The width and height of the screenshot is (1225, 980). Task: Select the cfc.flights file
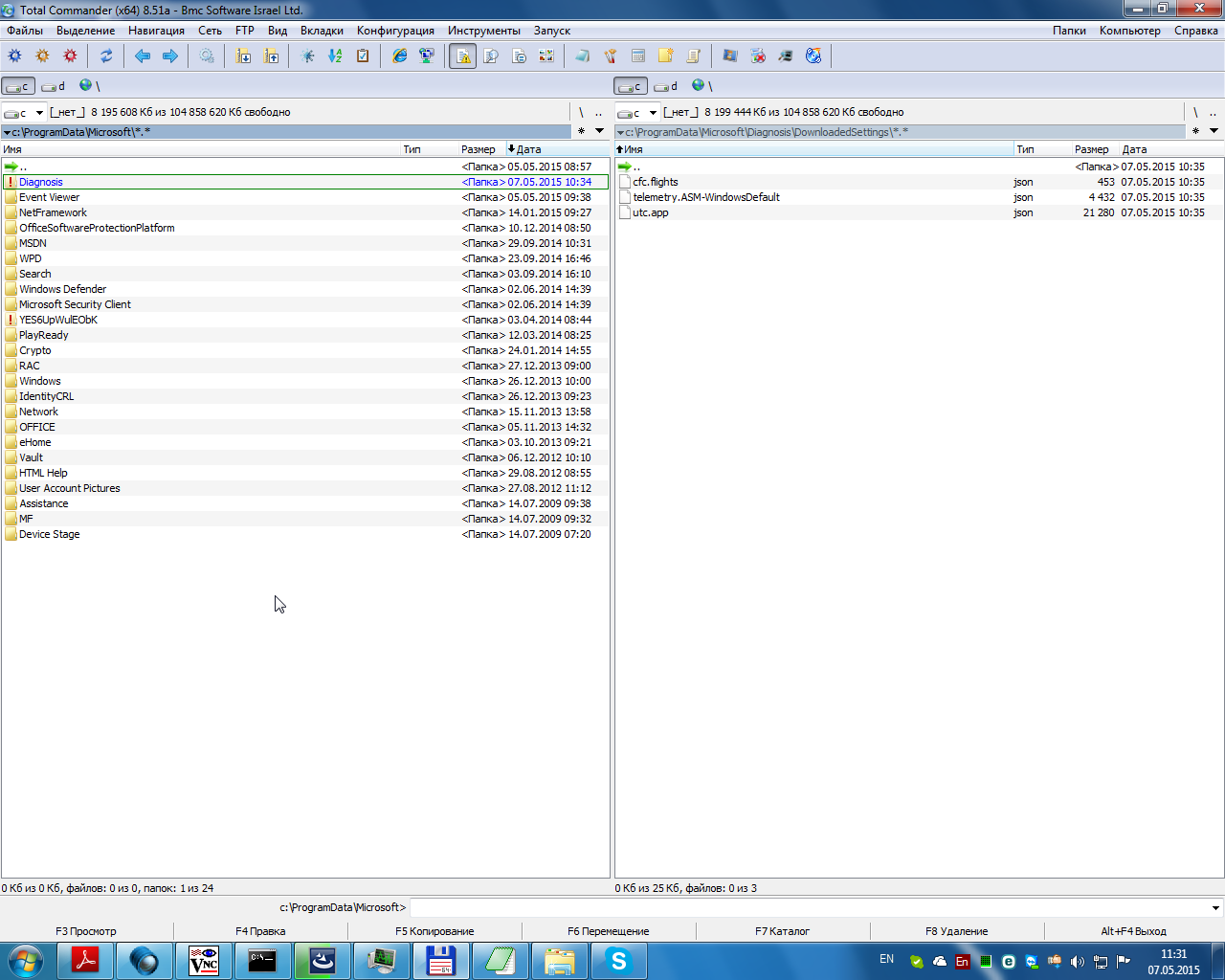pyautogui.click(x=919, y=182)
